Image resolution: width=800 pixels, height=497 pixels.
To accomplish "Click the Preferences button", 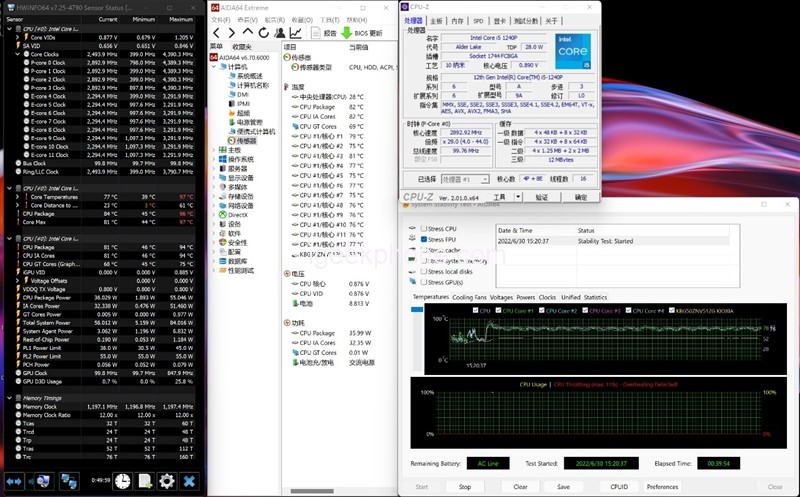I will point(662,486).
